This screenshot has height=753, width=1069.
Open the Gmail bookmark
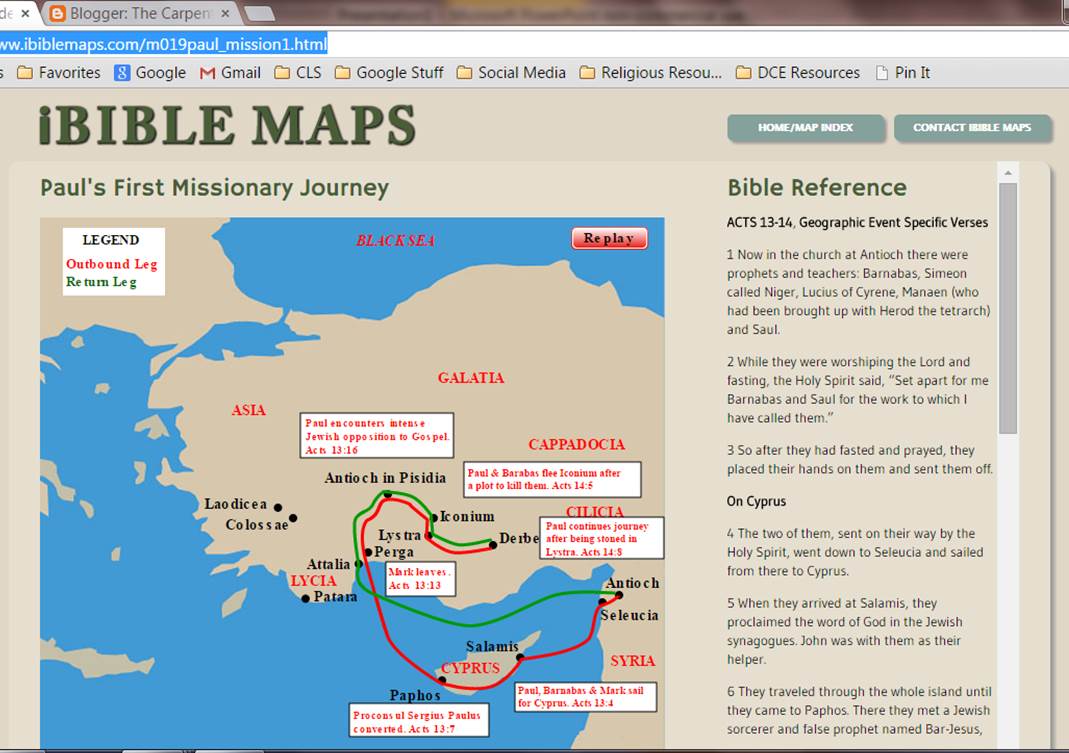click(230, 72)
